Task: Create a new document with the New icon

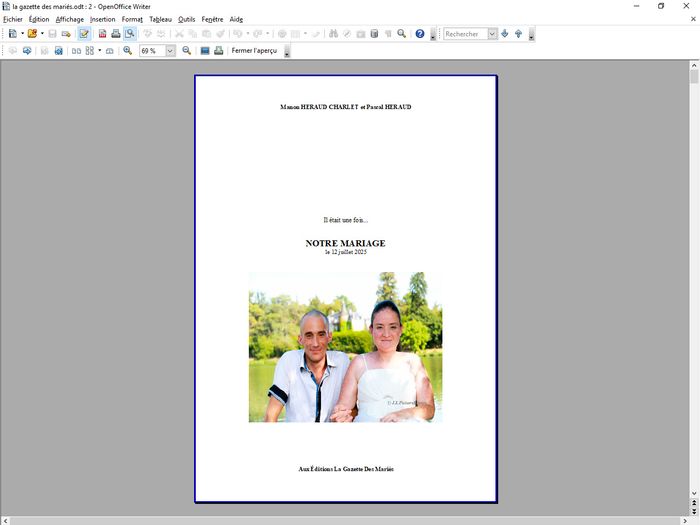Action: coord(13,33)
